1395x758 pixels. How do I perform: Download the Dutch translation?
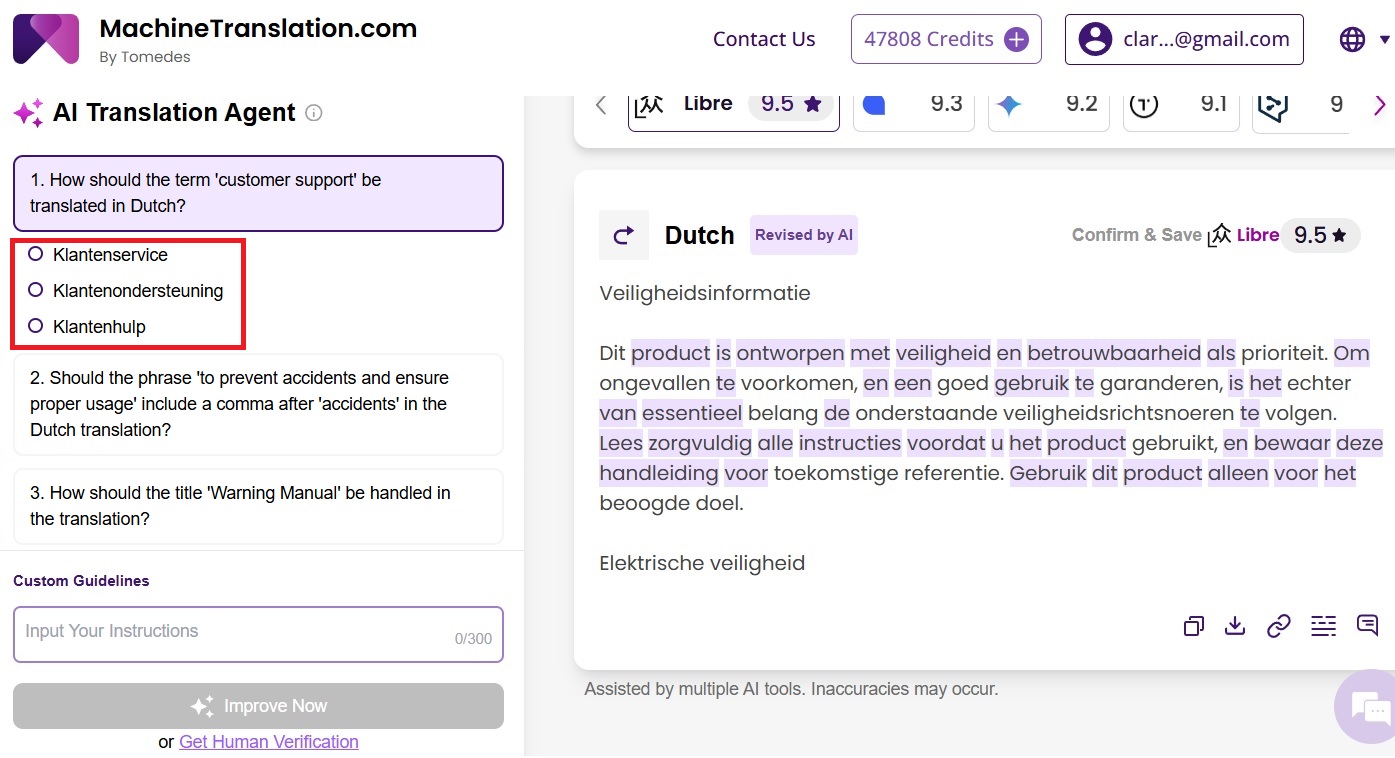pos(1235,626)
